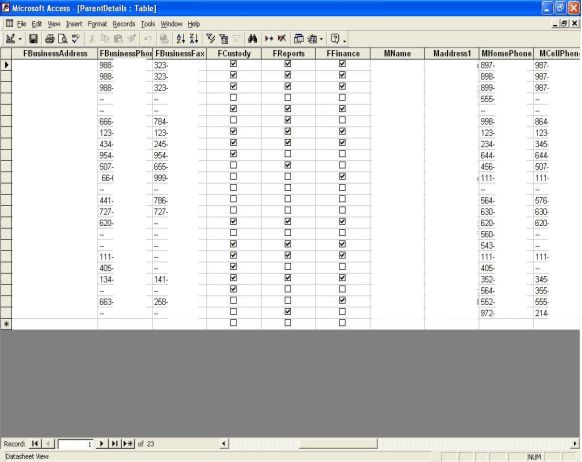Show the Database Window icon
Screen dimensions: 582x462
[x=298, y=39]
